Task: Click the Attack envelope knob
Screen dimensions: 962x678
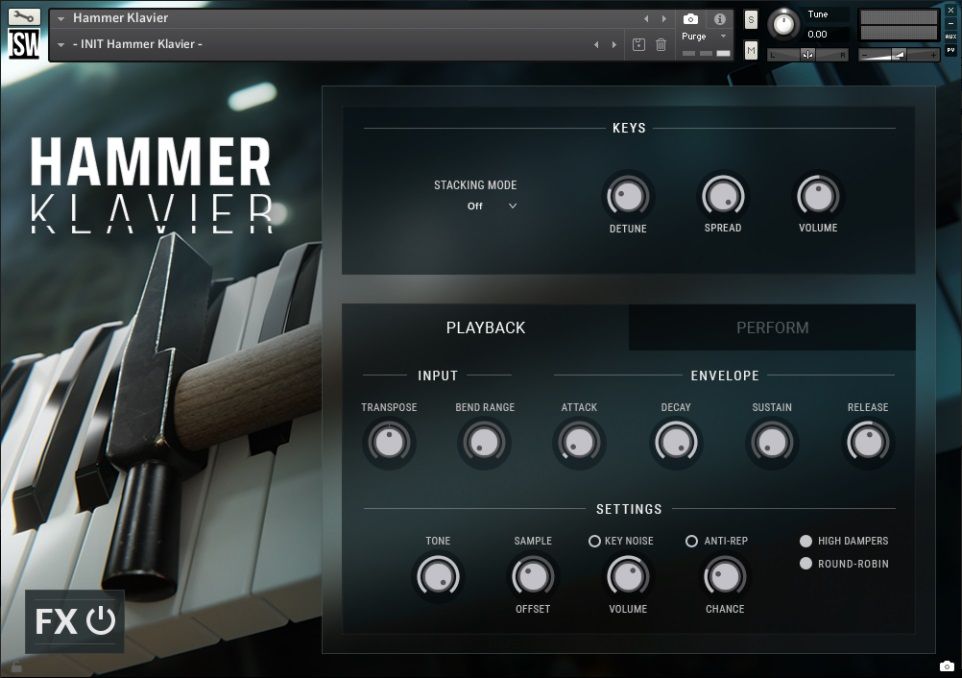Action: (579, 442)
